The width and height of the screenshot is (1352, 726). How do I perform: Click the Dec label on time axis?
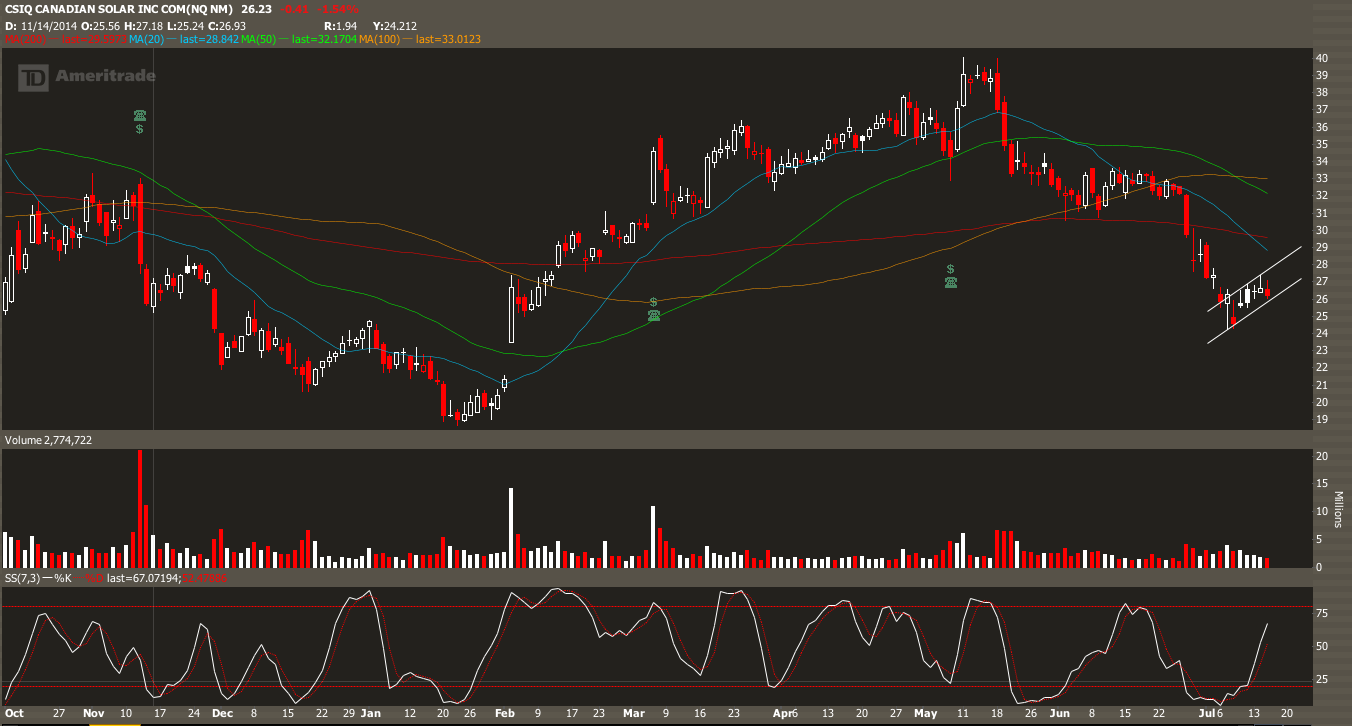(222, 715)
